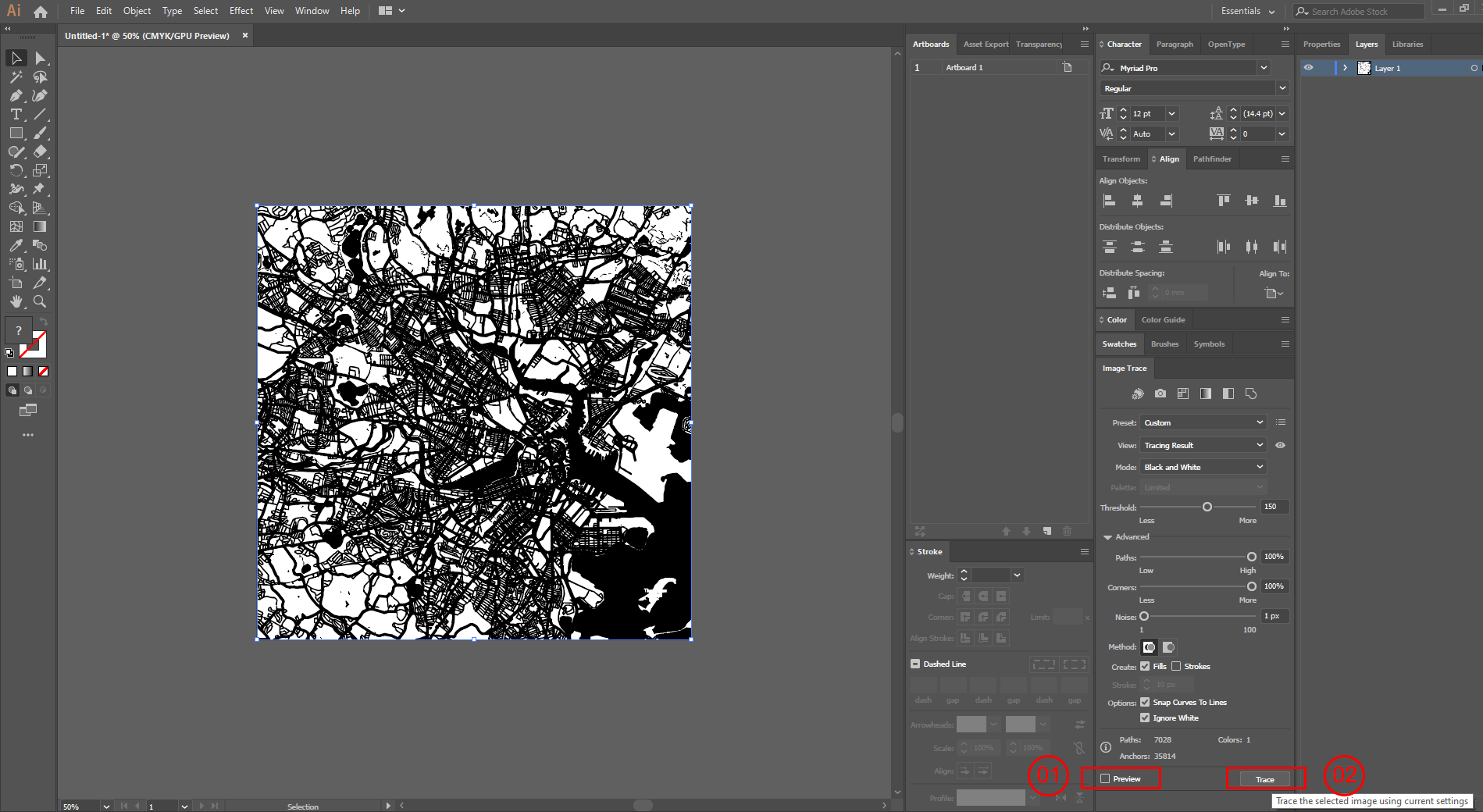Select the Zoom tool
Viewport: 1483px width, 812px height.
click(x=40, y=301)
